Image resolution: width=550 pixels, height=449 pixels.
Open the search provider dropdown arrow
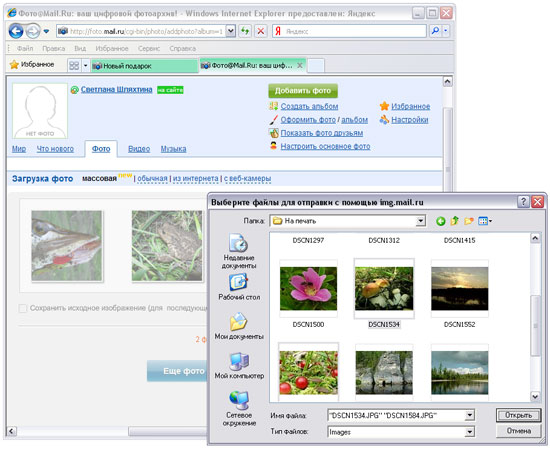(445, 32)
